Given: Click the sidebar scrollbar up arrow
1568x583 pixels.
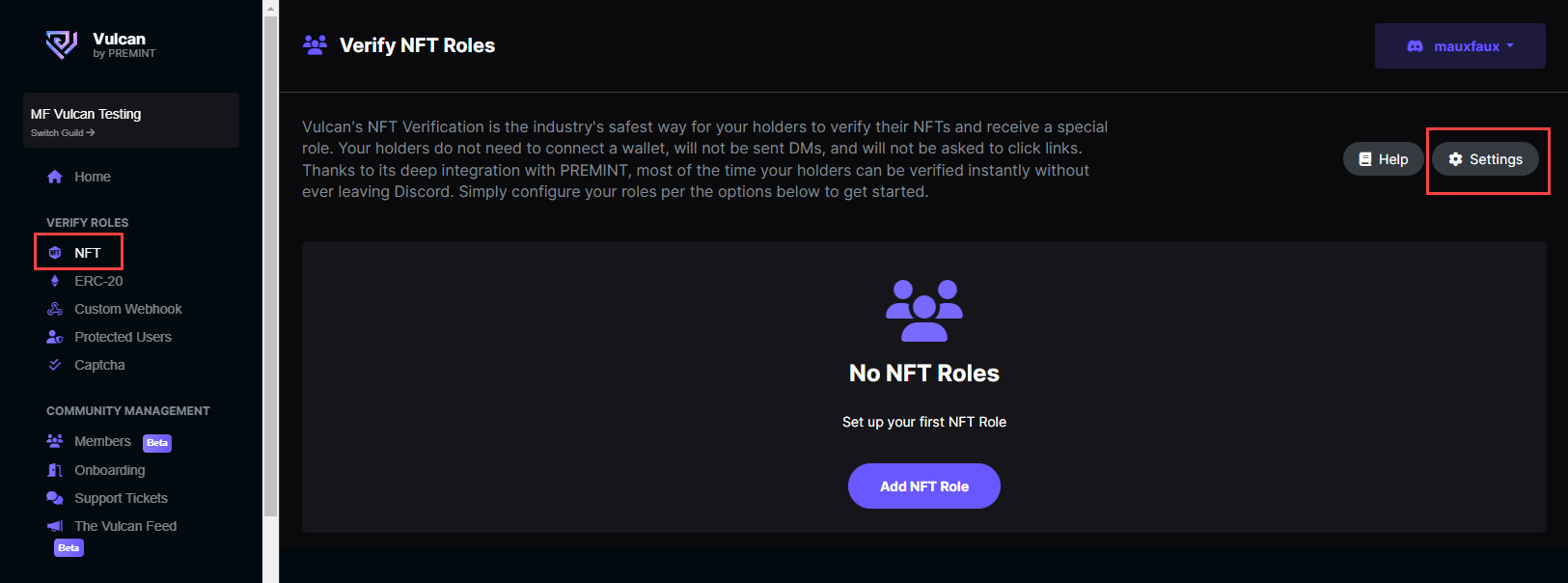Looking at the screenshot, I should coord(270,8).
